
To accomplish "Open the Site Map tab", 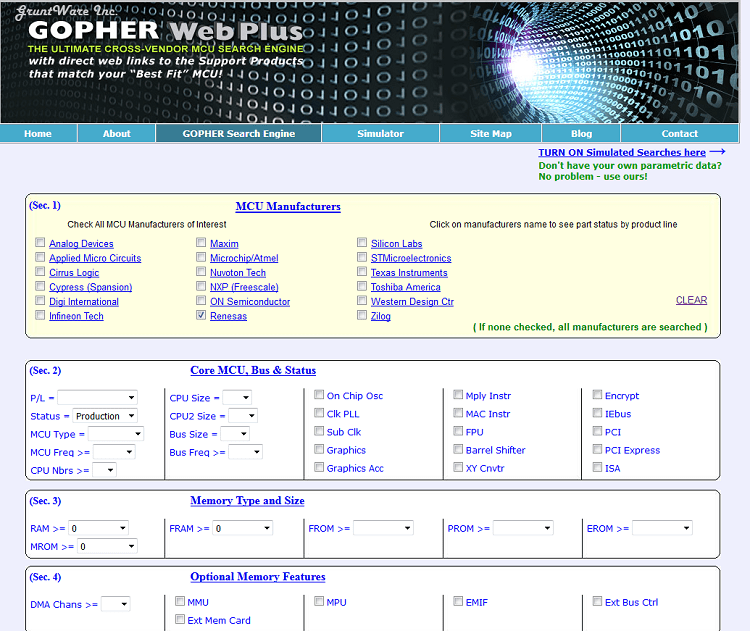I will (491, 133).
